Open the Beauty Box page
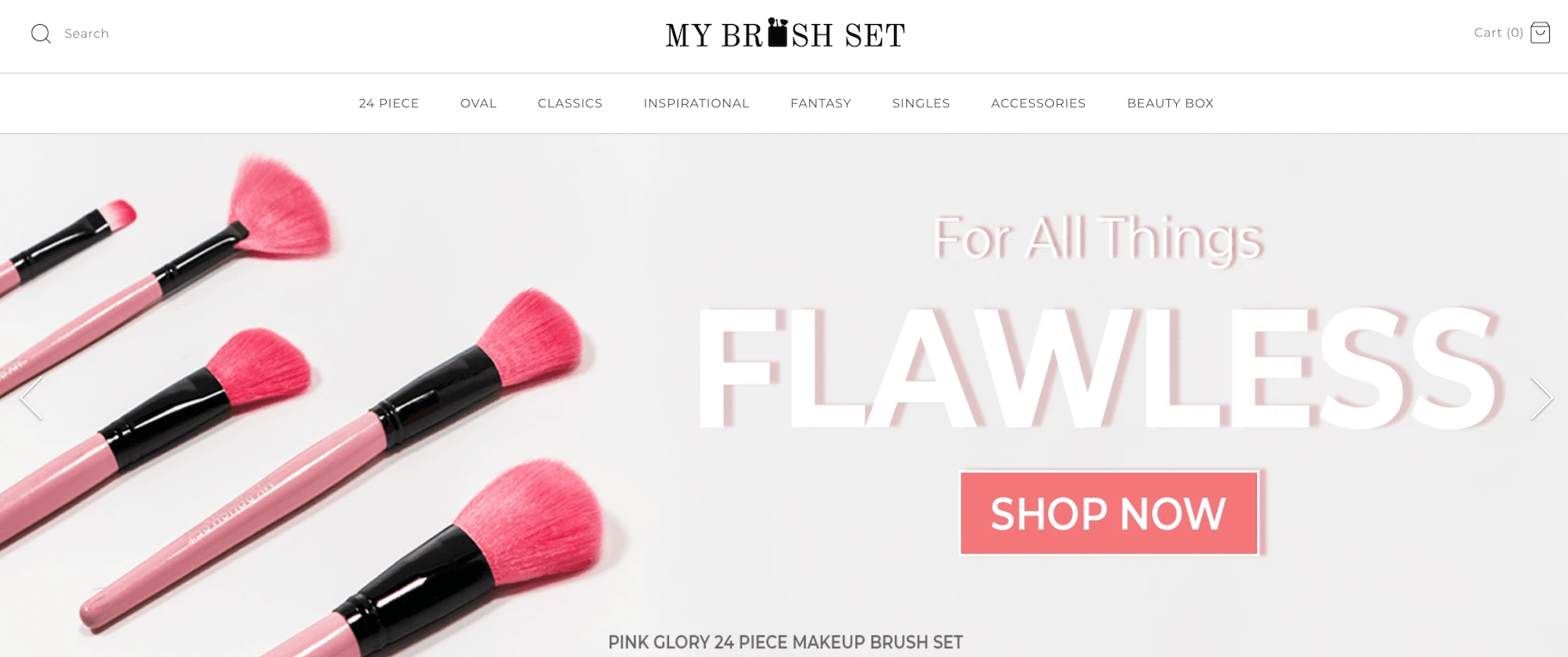This screenshot has width=1568, height=657. tap(1170, 103)
